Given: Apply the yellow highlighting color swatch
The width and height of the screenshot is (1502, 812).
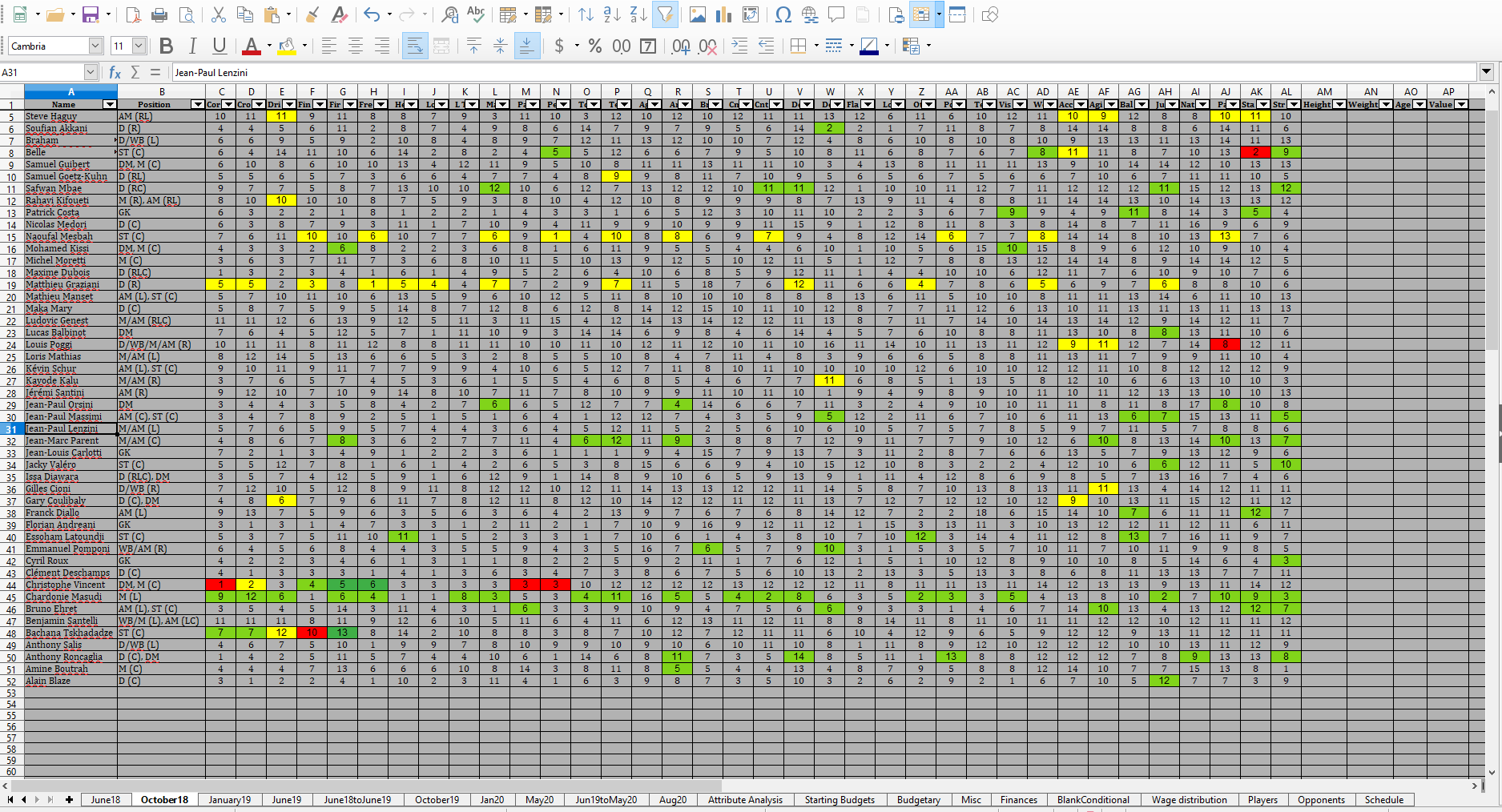Looking at the screenshot, I should [286, 46].
